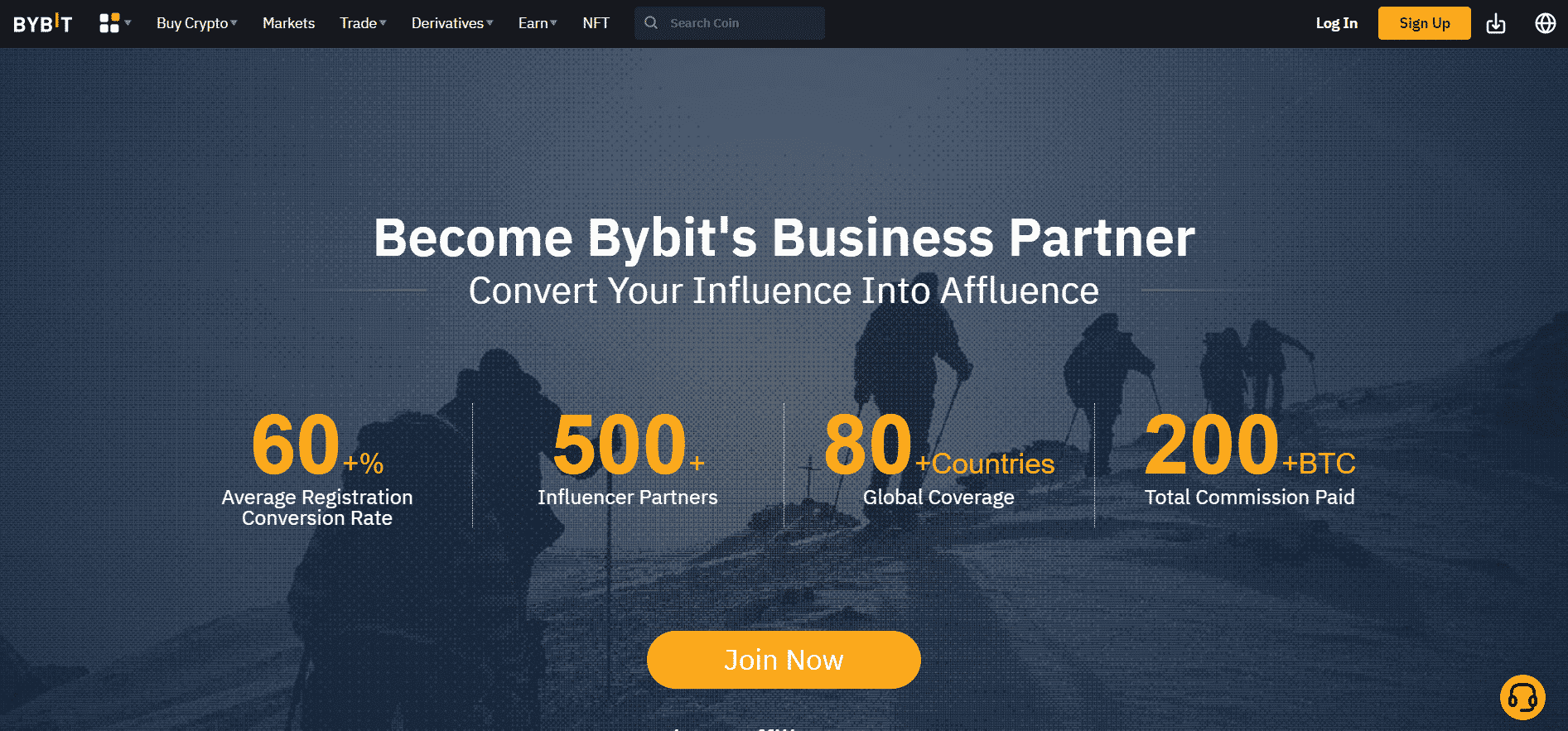The height and width of the screenshot is (731, 1568).
Task: Click the Bybit logo
Action: [x=42, y=23]
